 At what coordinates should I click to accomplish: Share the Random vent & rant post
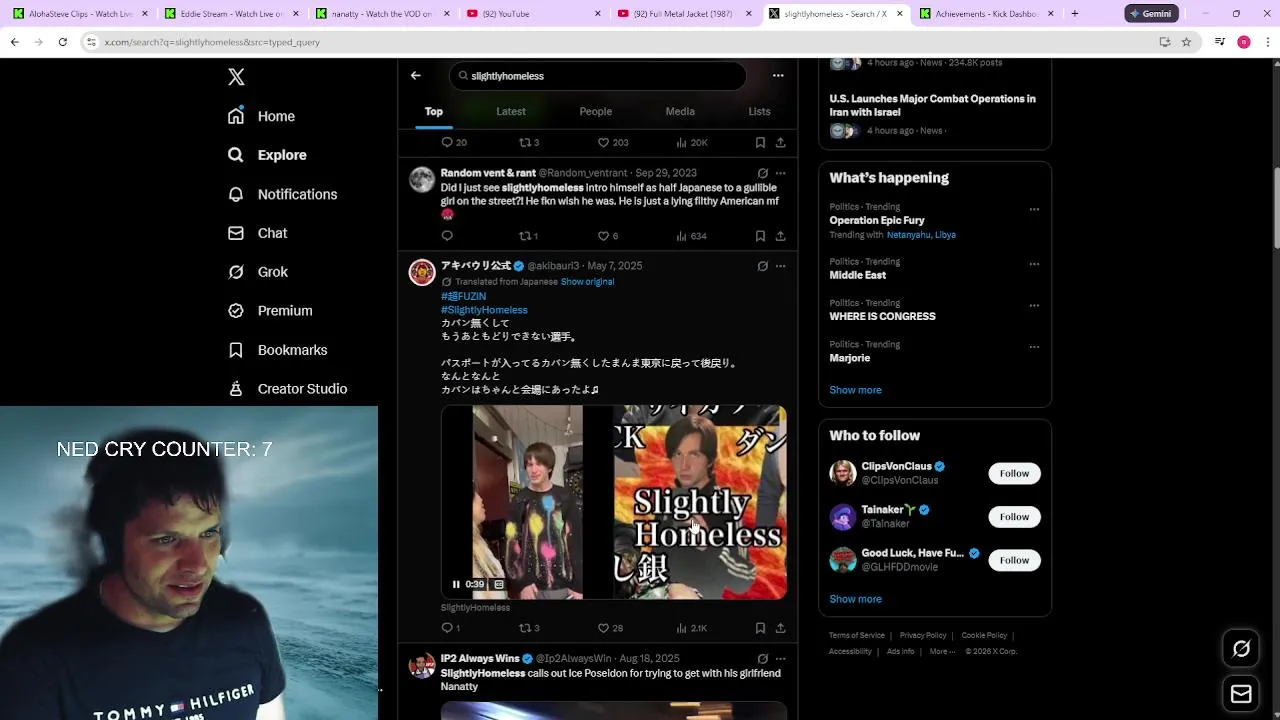pyautogui.click(x=780, y=236)
